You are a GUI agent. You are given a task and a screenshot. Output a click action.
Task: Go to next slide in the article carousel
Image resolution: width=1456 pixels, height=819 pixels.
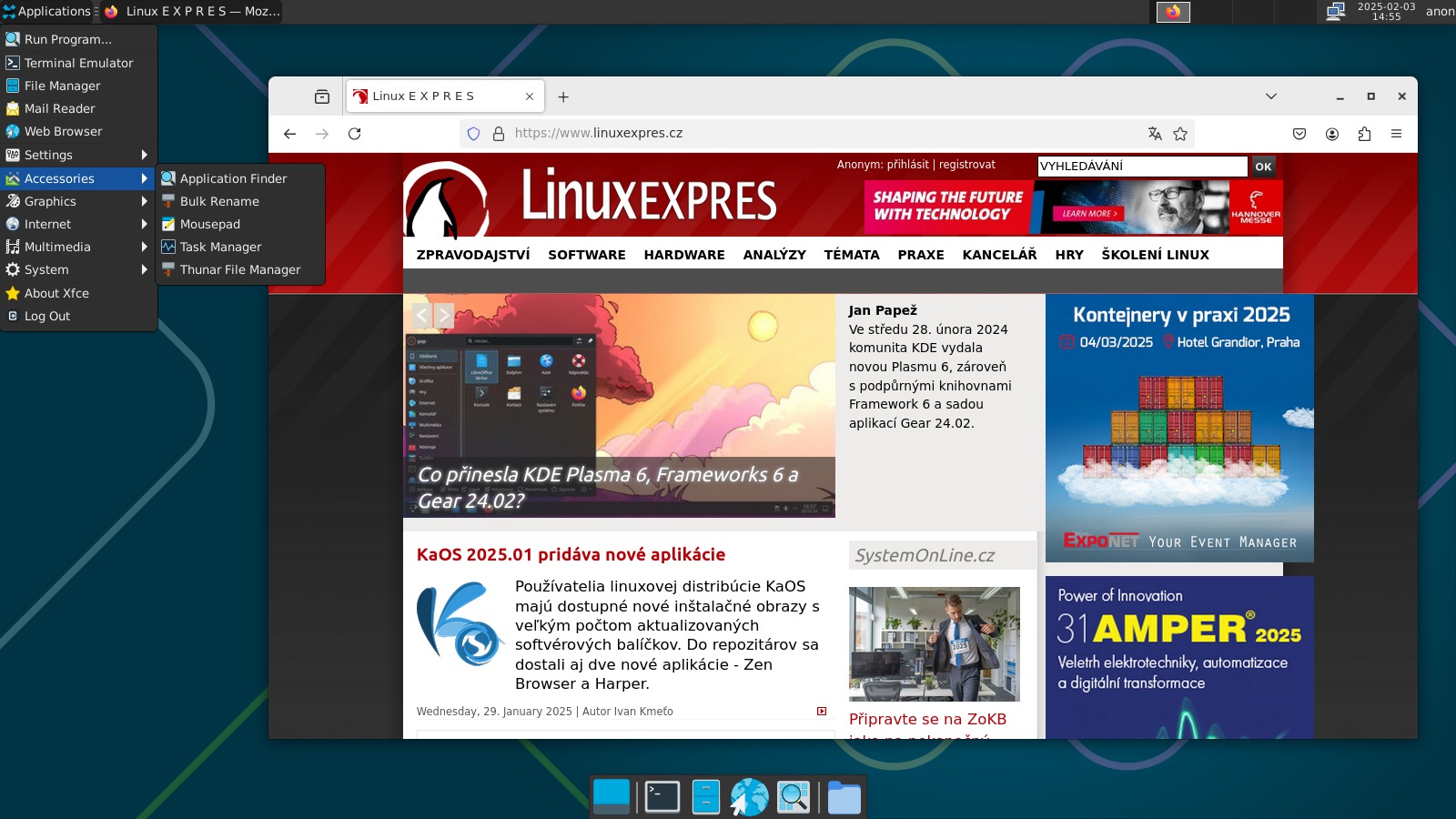[444, 316]
